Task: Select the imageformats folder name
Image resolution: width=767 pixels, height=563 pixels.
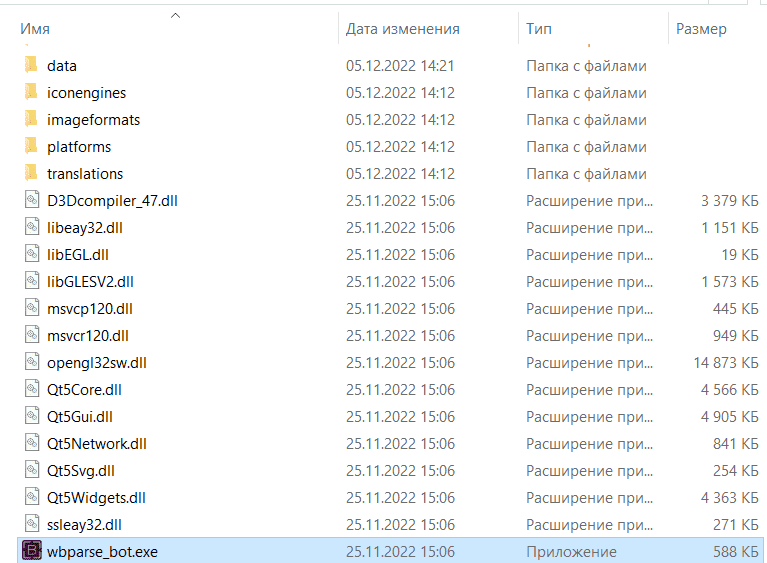Action: [x=93, y=120]
